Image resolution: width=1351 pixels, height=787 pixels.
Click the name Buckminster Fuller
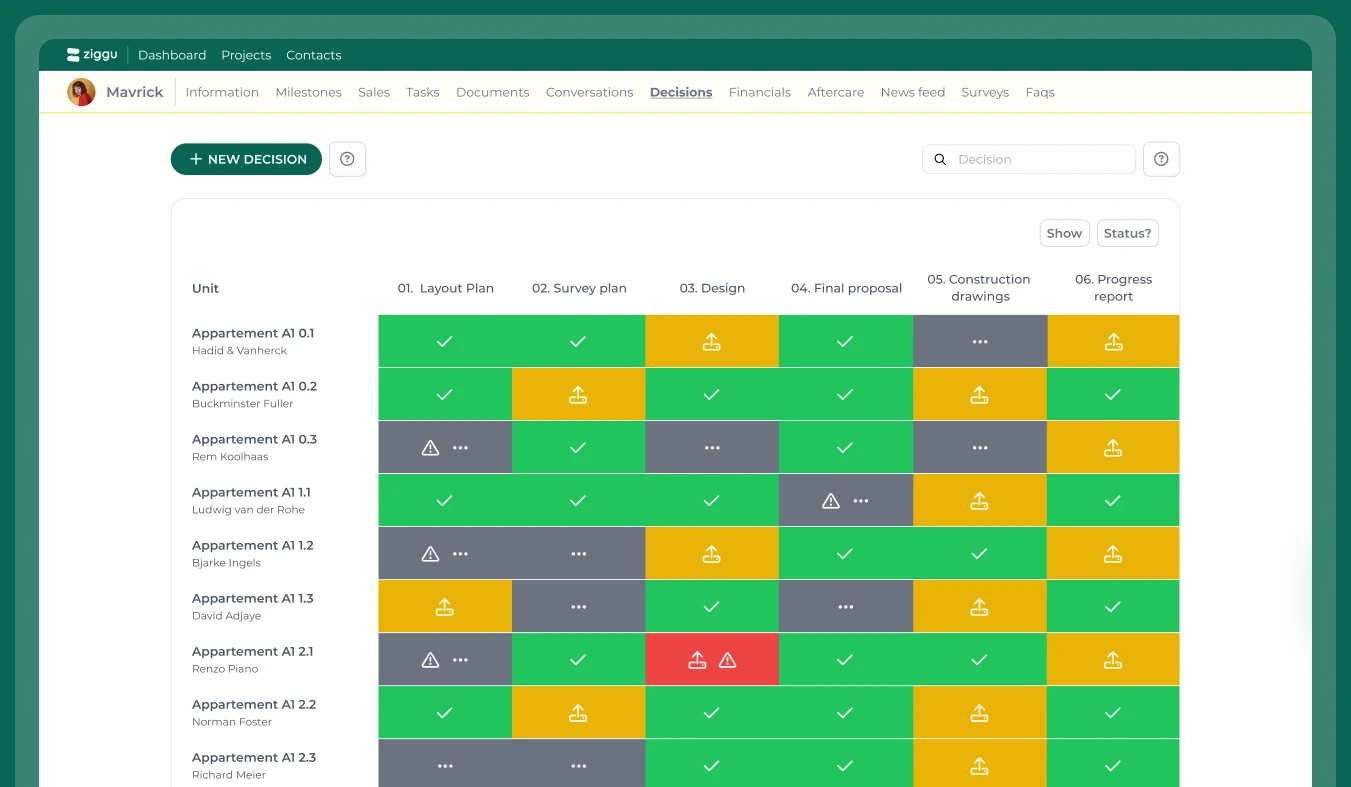coord(242,404)
